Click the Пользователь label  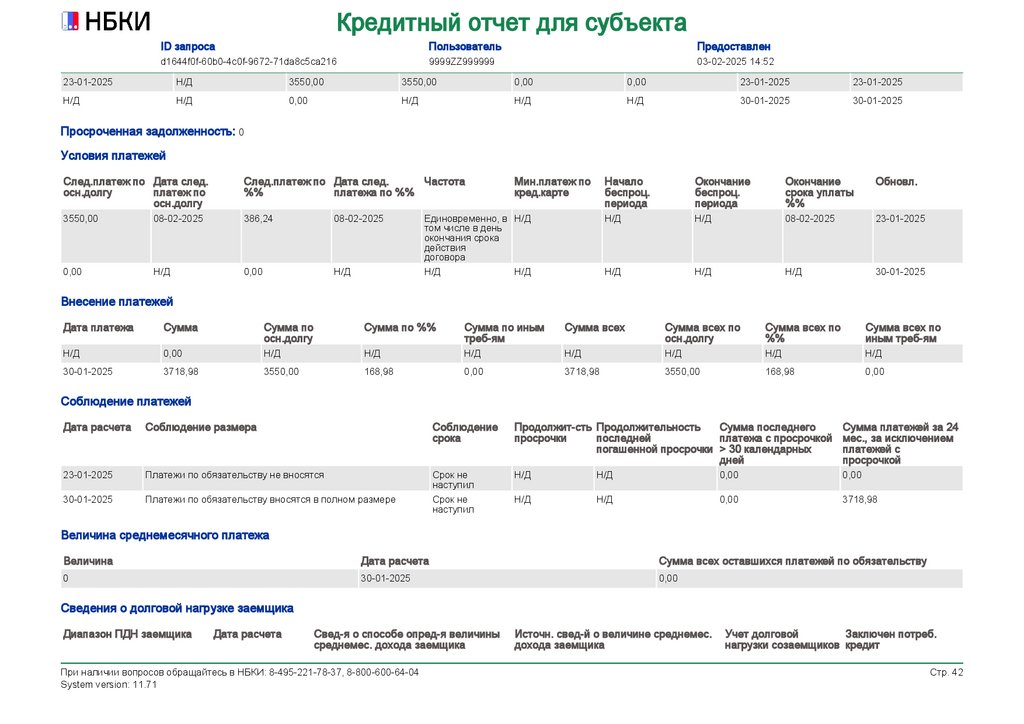tap(464, 46)
